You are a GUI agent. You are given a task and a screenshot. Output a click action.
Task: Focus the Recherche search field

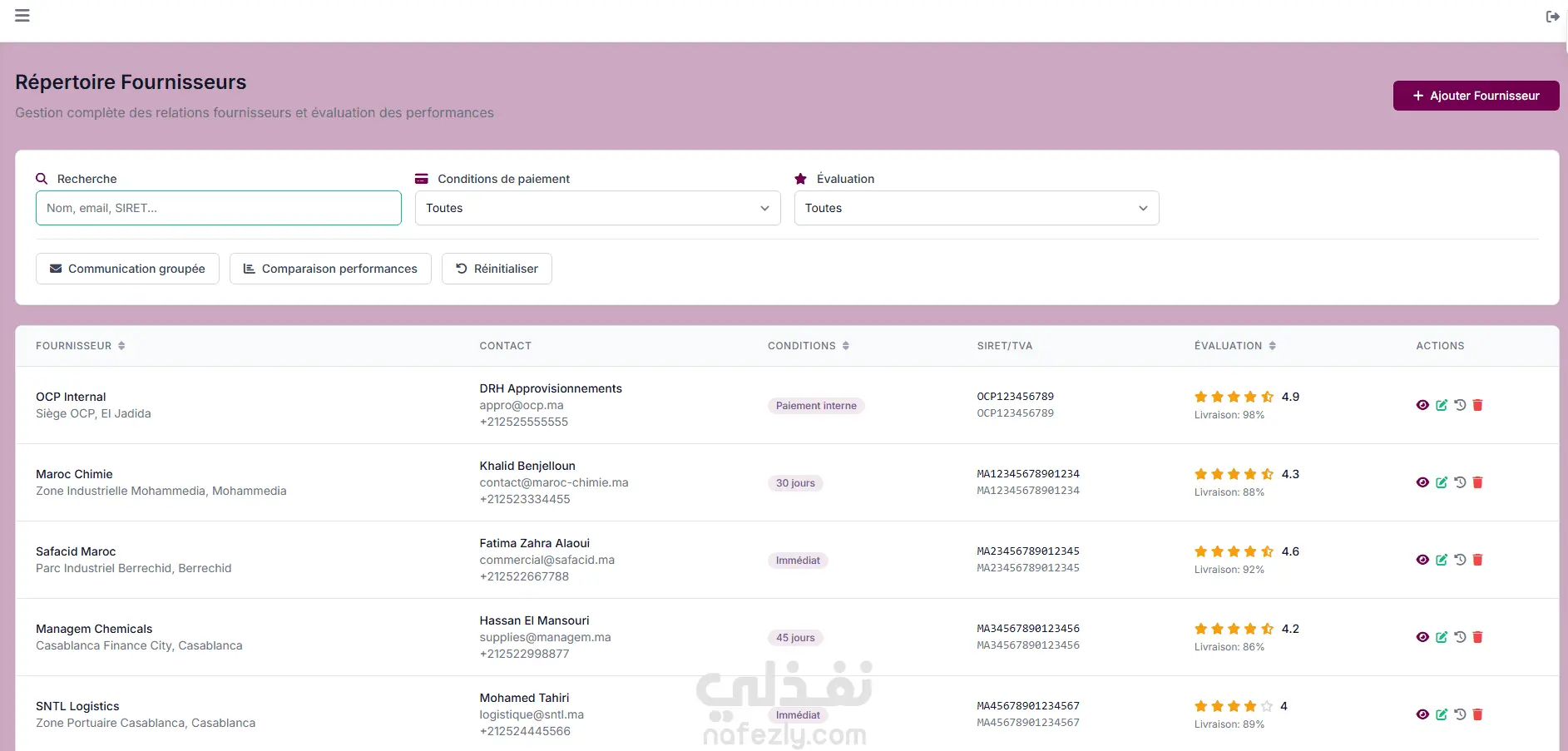pos(219,208)
